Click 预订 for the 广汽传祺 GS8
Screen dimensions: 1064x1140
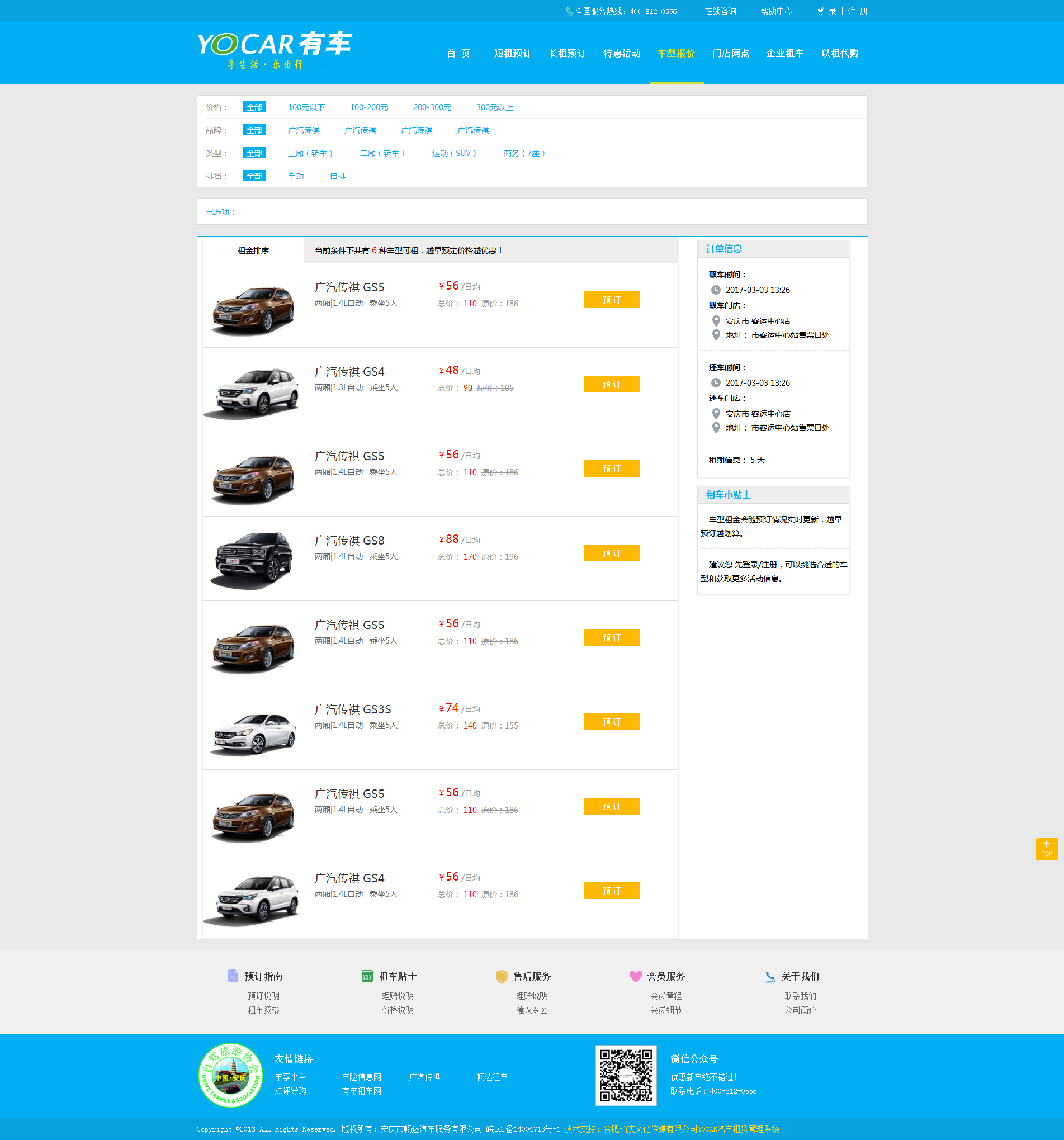coord(612,553)
